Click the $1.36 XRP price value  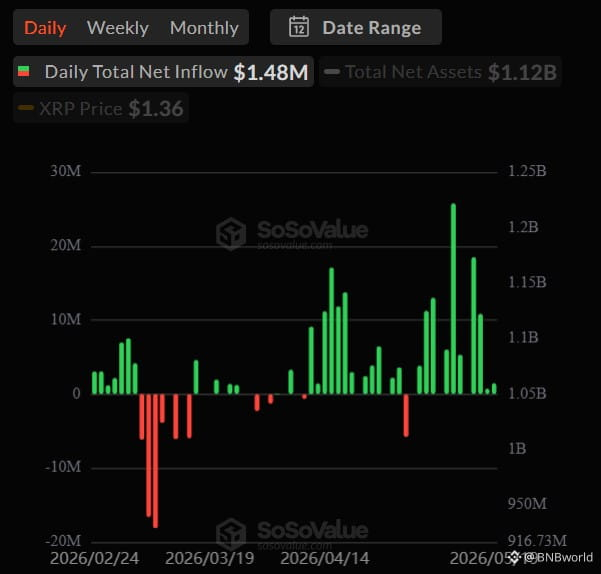click(156, 109)
